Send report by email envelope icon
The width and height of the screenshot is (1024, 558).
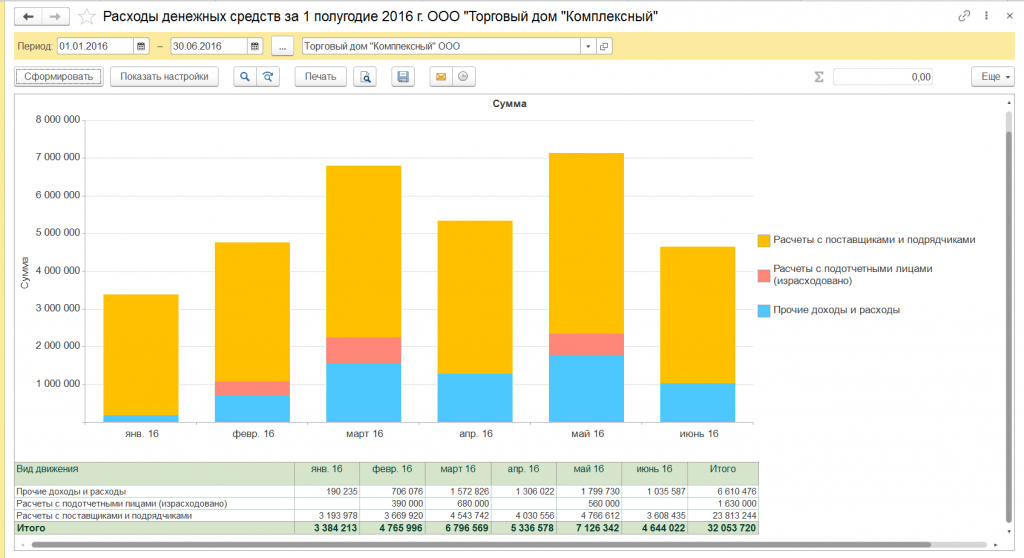pos(439,77)
